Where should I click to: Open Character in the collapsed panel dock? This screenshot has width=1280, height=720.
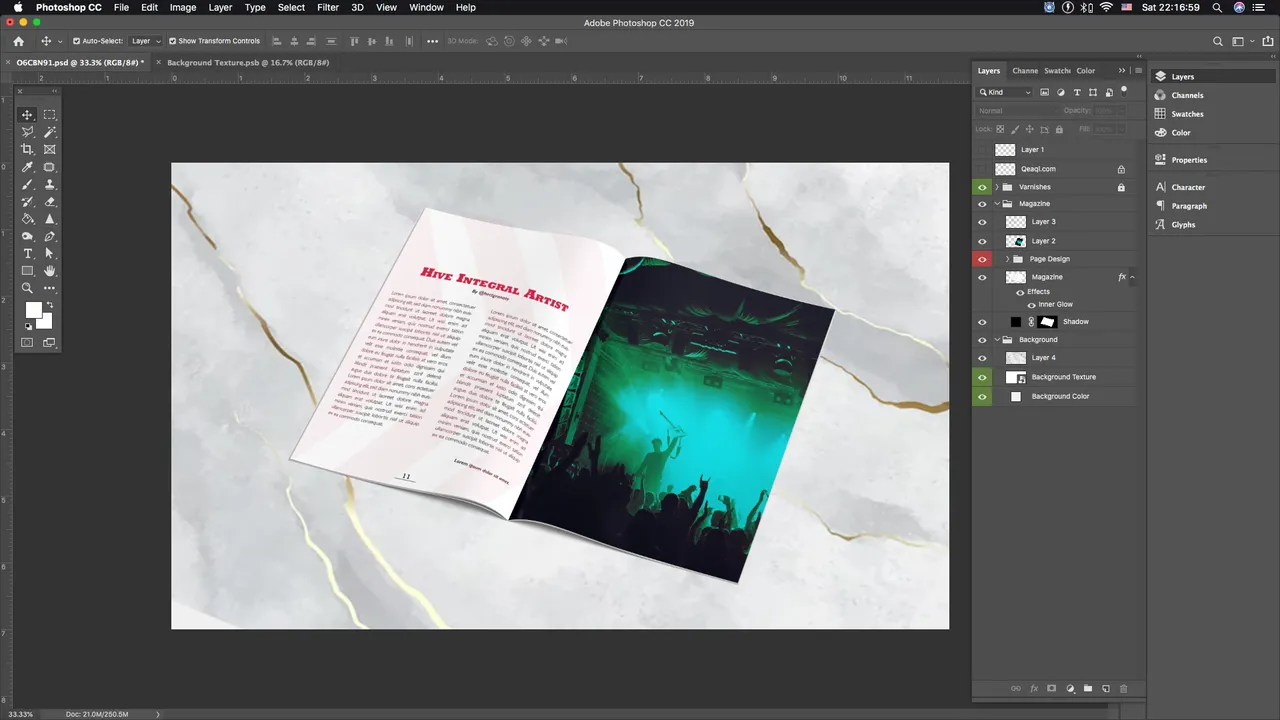[x=1188, y=187]
